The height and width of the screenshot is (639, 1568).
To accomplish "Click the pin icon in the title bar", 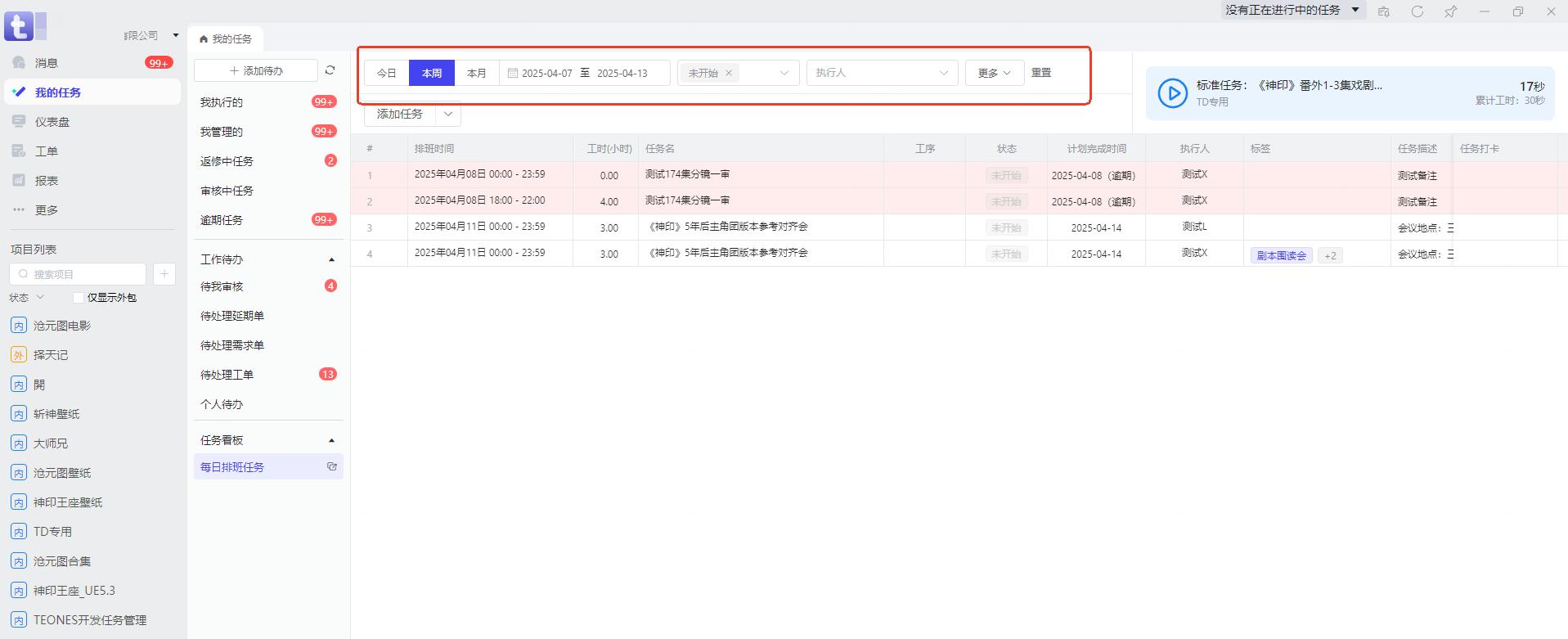I will tap(1450, 11).
